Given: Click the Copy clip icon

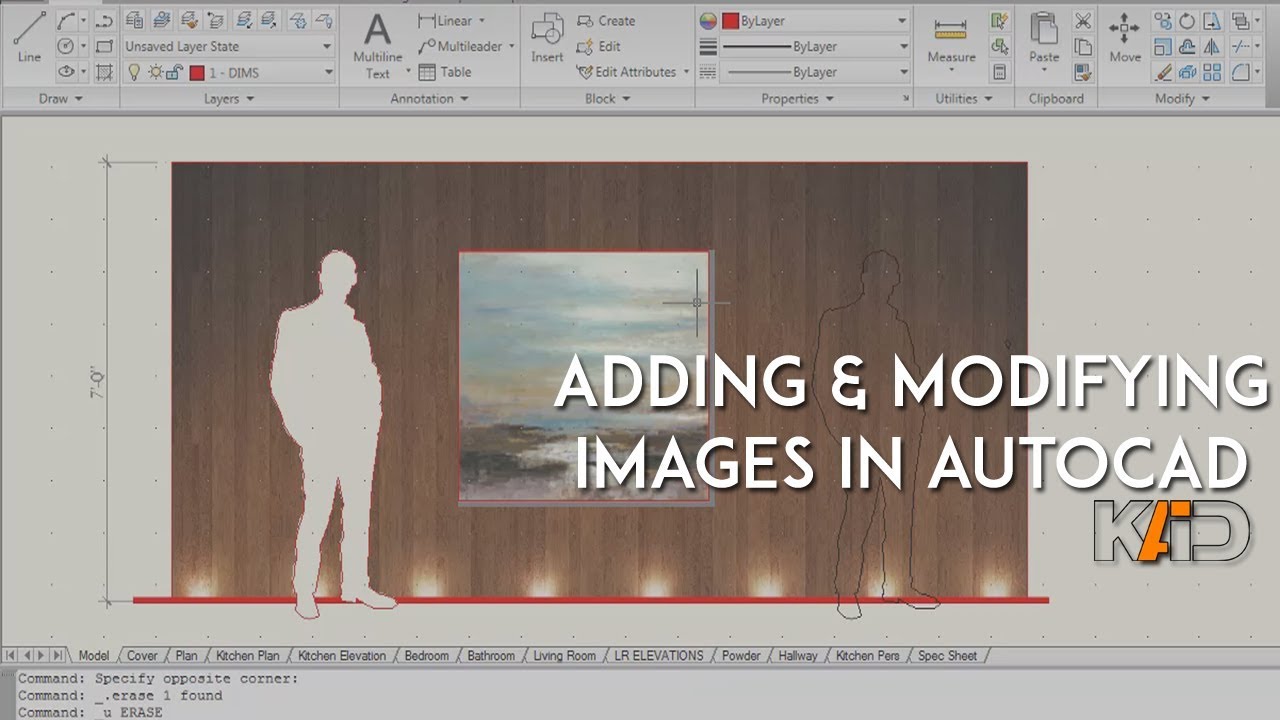Looking at the screenshot, I should [1083, 46].
